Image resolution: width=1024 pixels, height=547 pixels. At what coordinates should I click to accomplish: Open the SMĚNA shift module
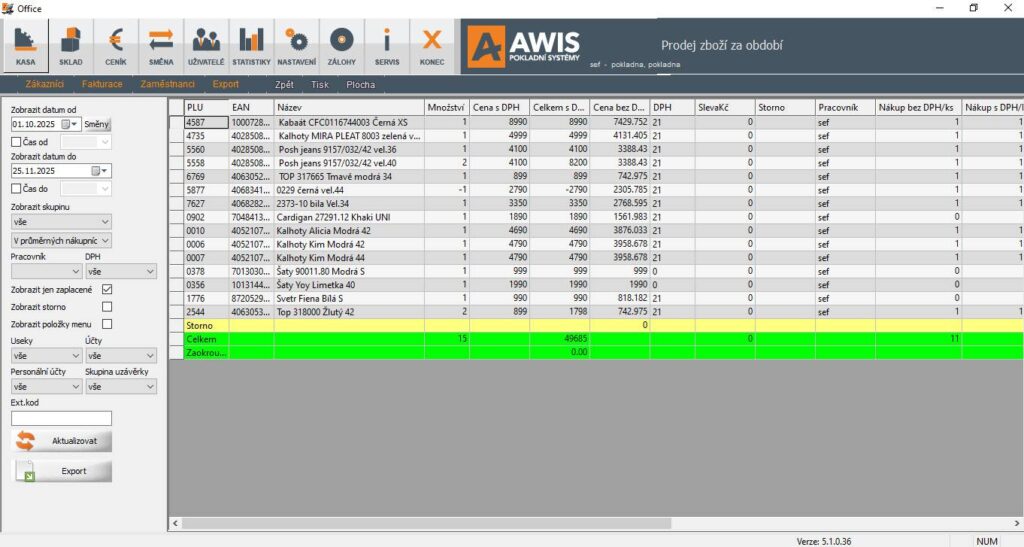coord(161,46)
